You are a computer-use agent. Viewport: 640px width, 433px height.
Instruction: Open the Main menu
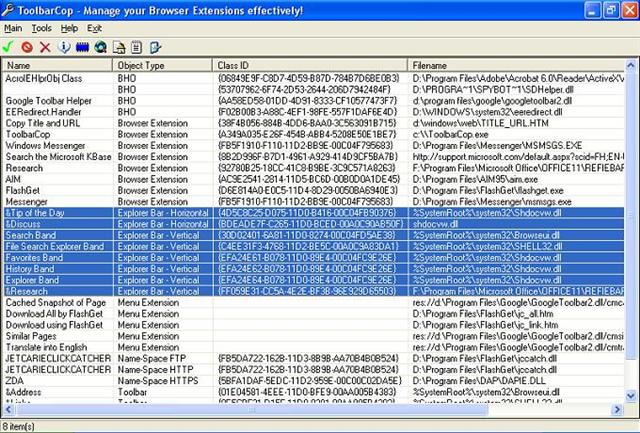tap(13, 28)
